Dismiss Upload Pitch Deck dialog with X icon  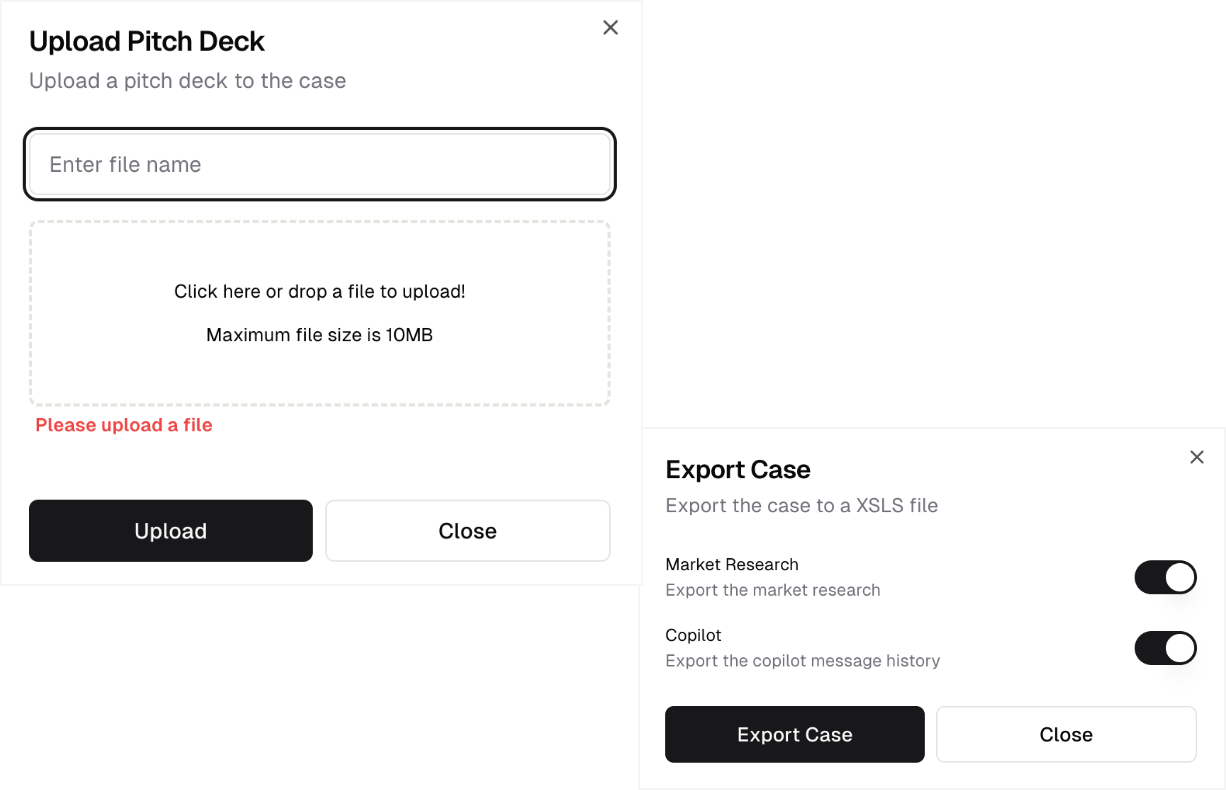pyautogui.click(x=610, y=28)
